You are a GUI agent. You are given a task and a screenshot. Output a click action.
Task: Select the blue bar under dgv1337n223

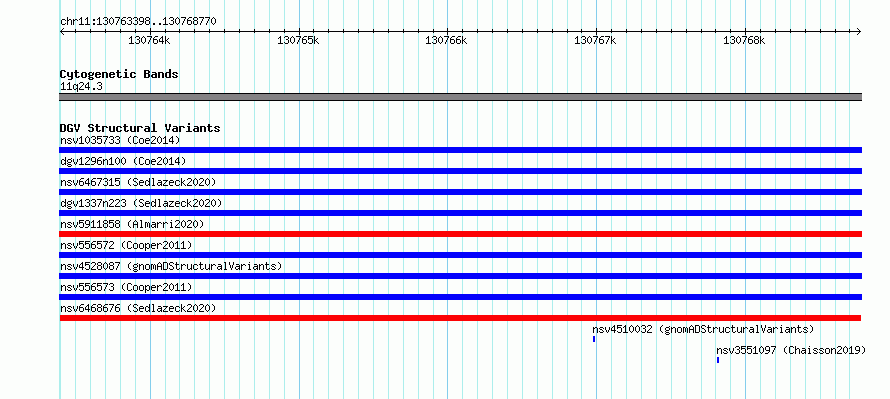coord(461,213)
